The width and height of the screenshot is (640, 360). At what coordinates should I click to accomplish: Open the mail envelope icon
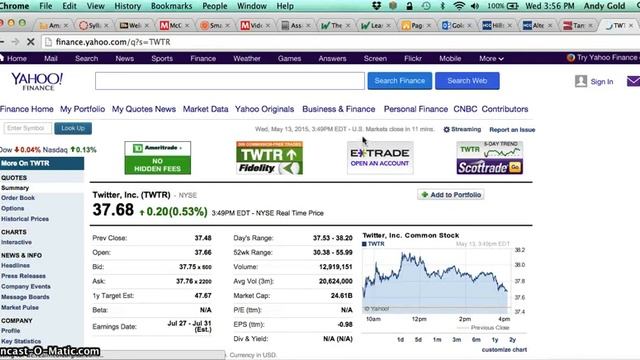point(633,81)
